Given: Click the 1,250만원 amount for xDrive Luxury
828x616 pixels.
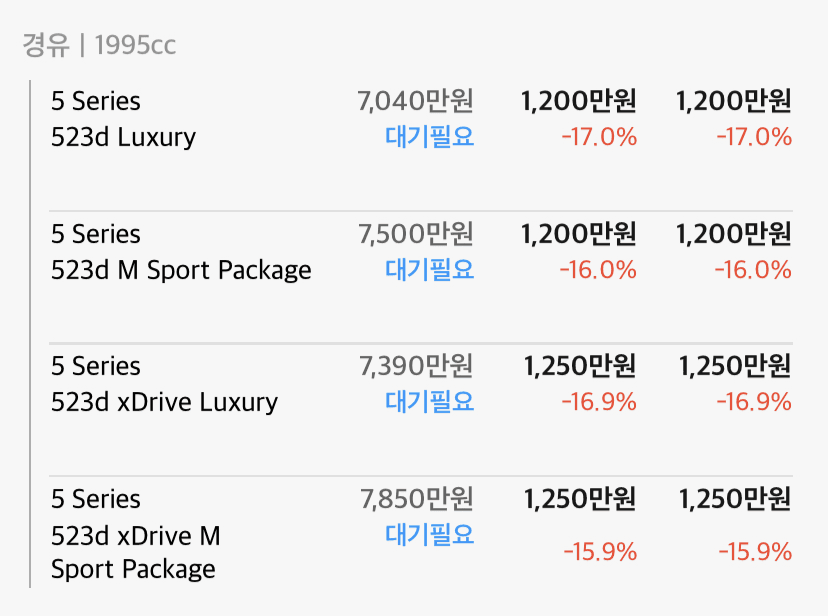Looking at the screenshot, I should [578, 366].
